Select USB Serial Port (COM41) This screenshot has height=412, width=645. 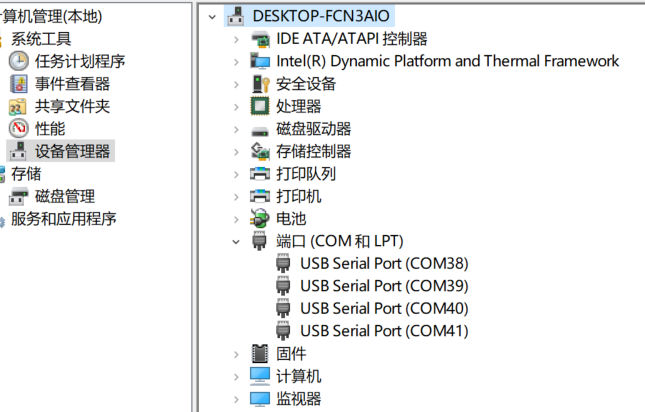point(384,331)
